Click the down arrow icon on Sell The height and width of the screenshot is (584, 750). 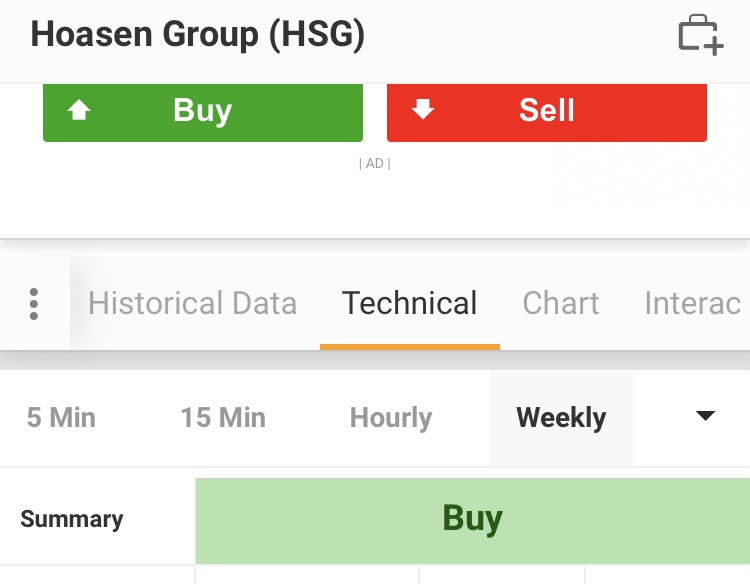tap(423, 110)
